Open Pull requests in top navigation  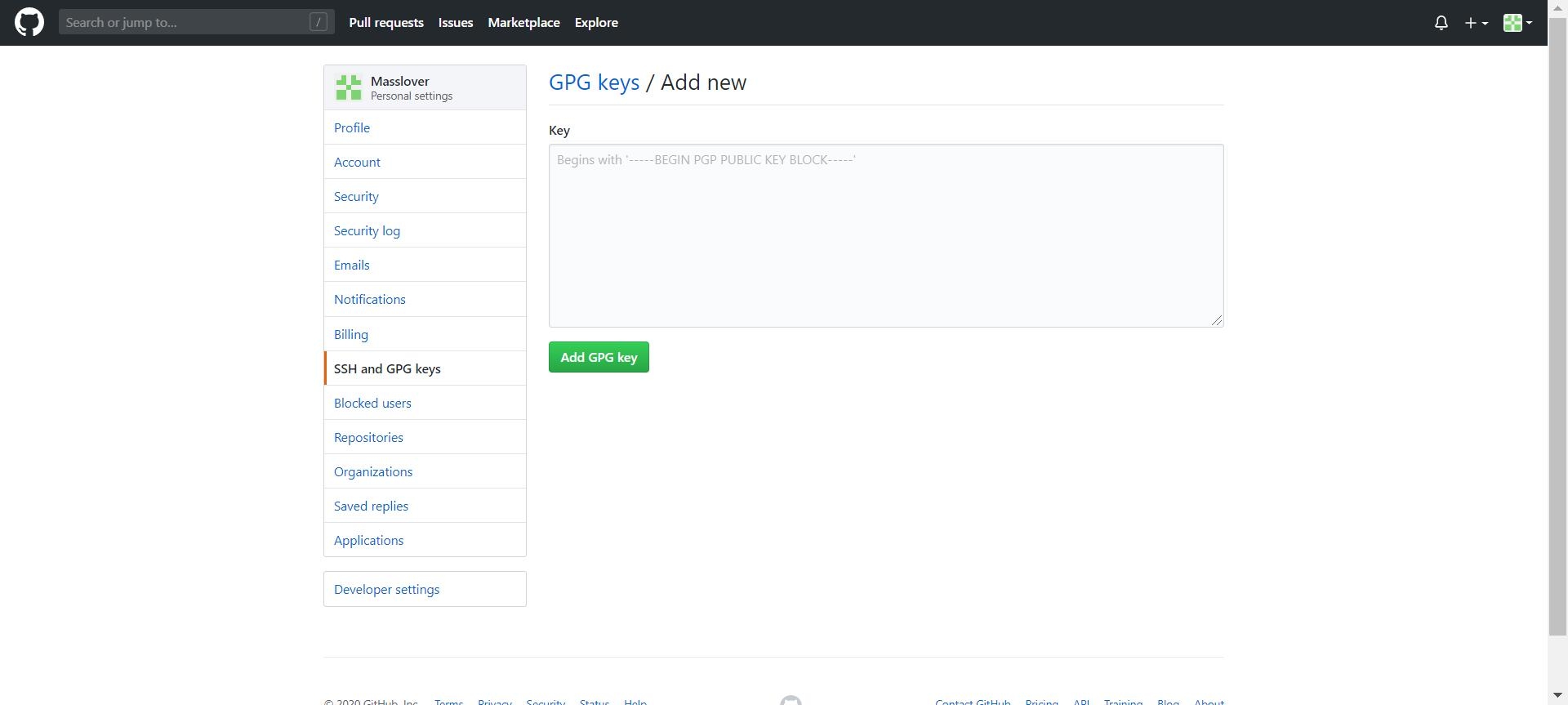386,23
